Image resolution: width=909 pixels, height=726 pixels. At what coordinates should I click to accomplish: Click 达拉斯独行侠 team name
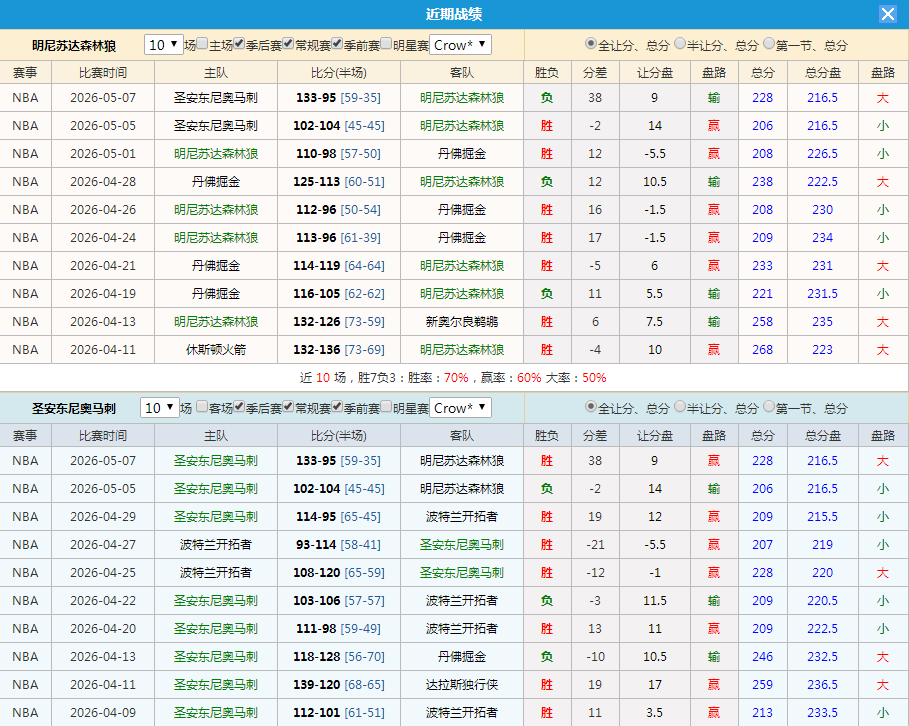click(x=461, y=685)
